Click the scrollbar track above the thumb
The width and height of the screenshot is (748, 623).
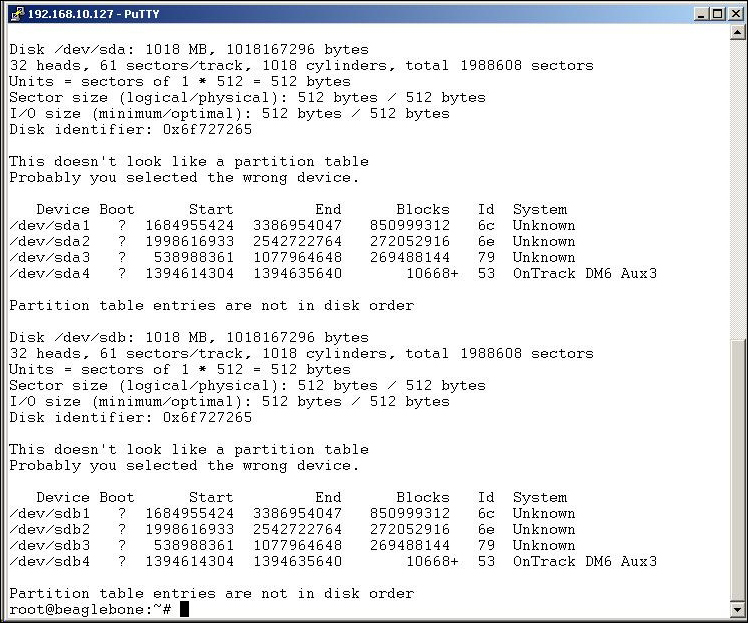737,189
